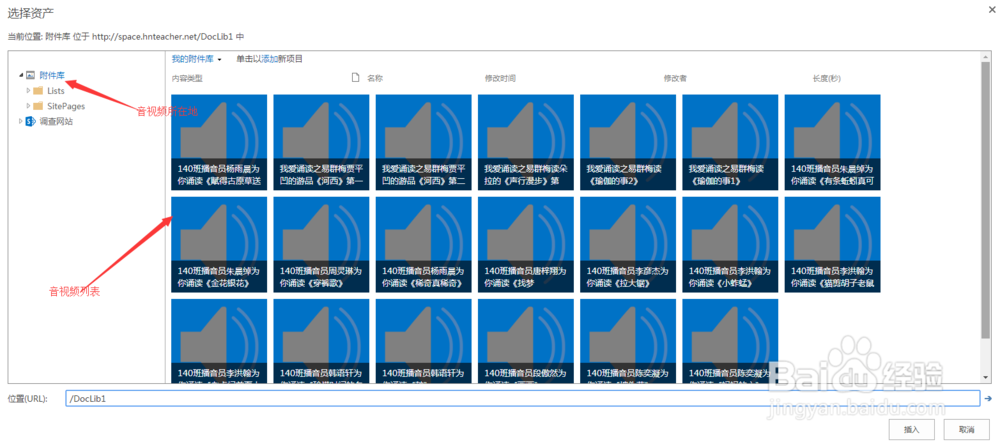This screenshot has height=442, width=1000.
Task: Open the Lists tree item
Action: [x=55, y=91]
